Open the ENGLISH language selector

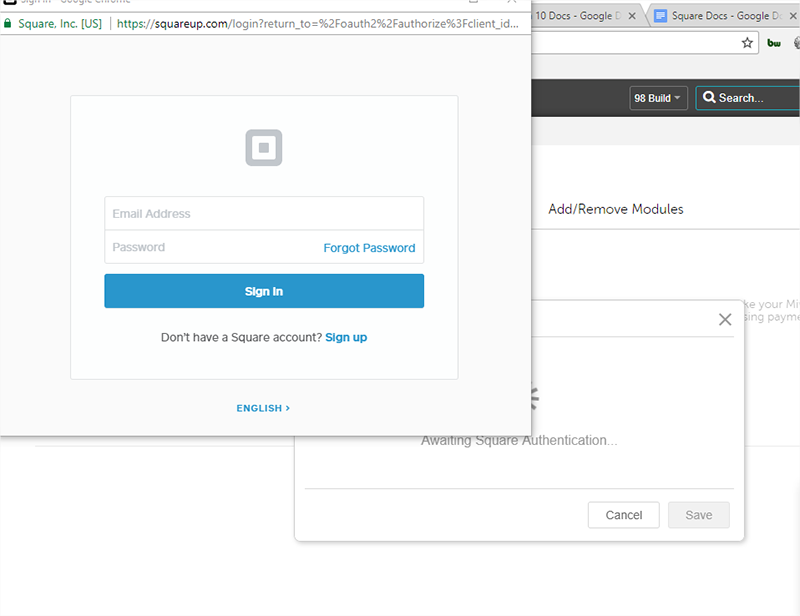tap(263, 408)
